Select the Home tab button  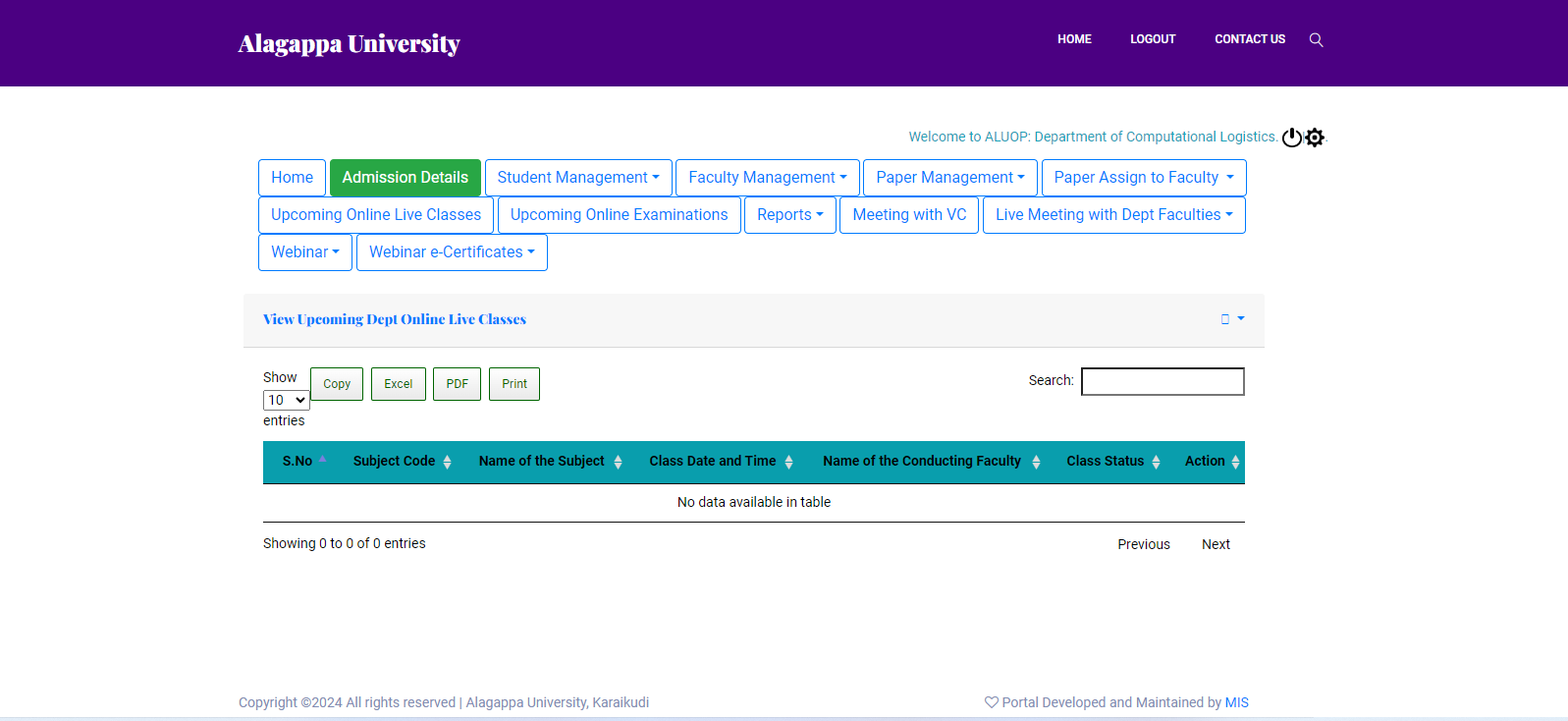(292, 178)
